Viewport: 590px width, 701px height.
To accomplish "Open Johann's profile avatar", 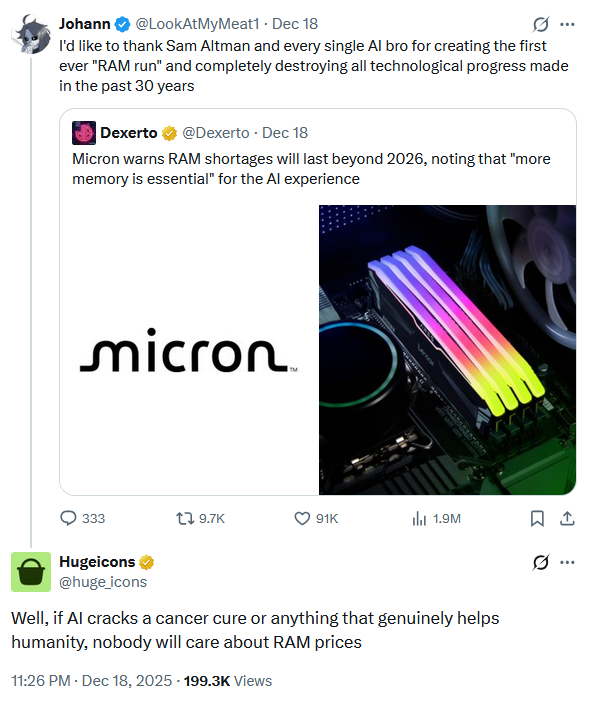I will [x=31, y=34].
